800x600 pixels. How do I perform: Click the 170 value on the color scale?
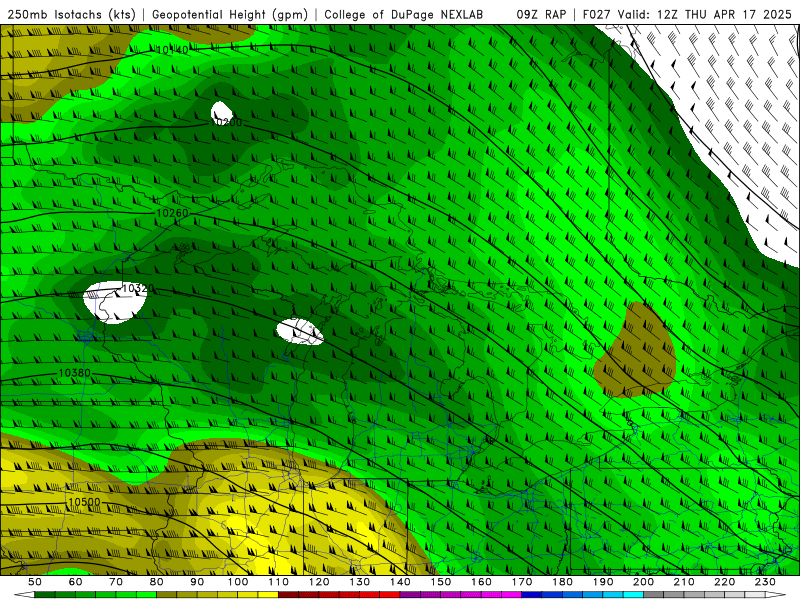point(522,582)
